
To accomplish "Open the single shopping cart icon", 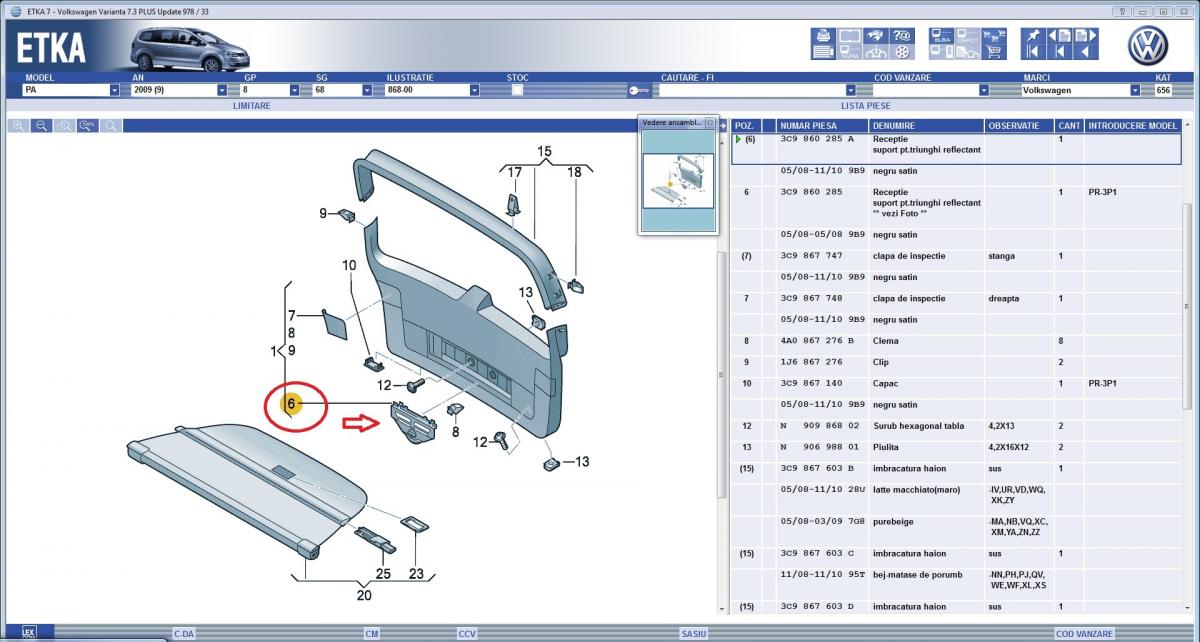I will click(x=994, y=52).
